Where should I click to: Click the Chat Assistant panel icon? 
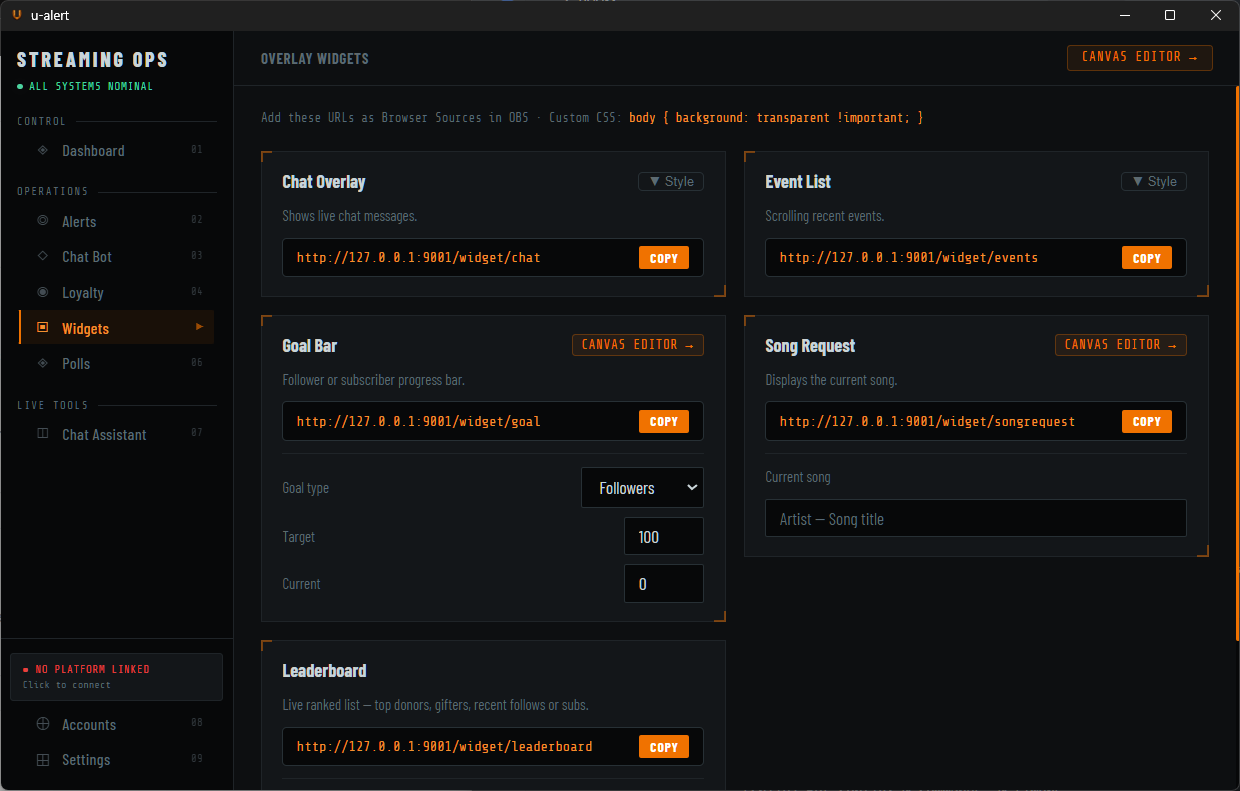tap(42, 434)
